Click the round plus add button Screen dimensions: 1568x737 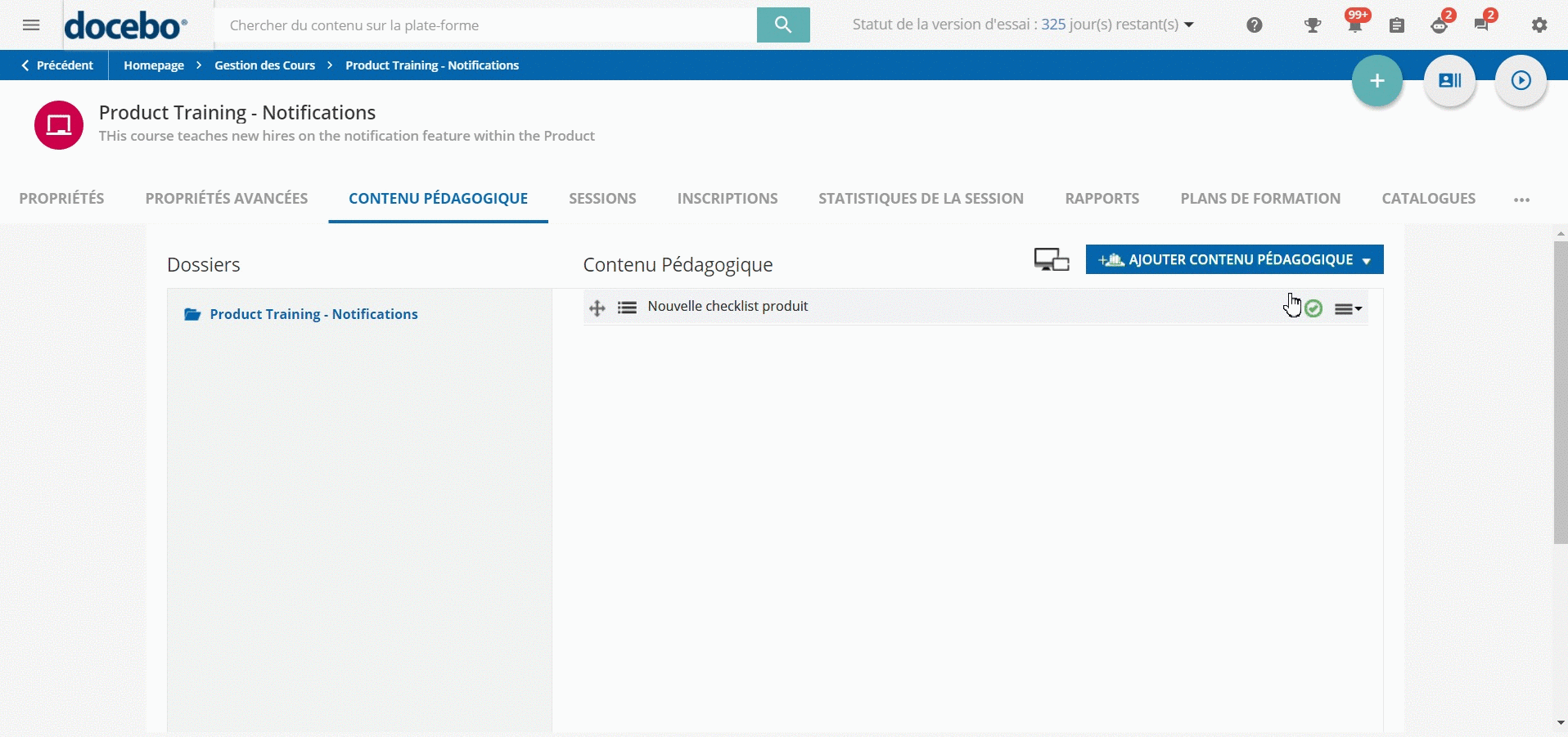[1377, 80]
